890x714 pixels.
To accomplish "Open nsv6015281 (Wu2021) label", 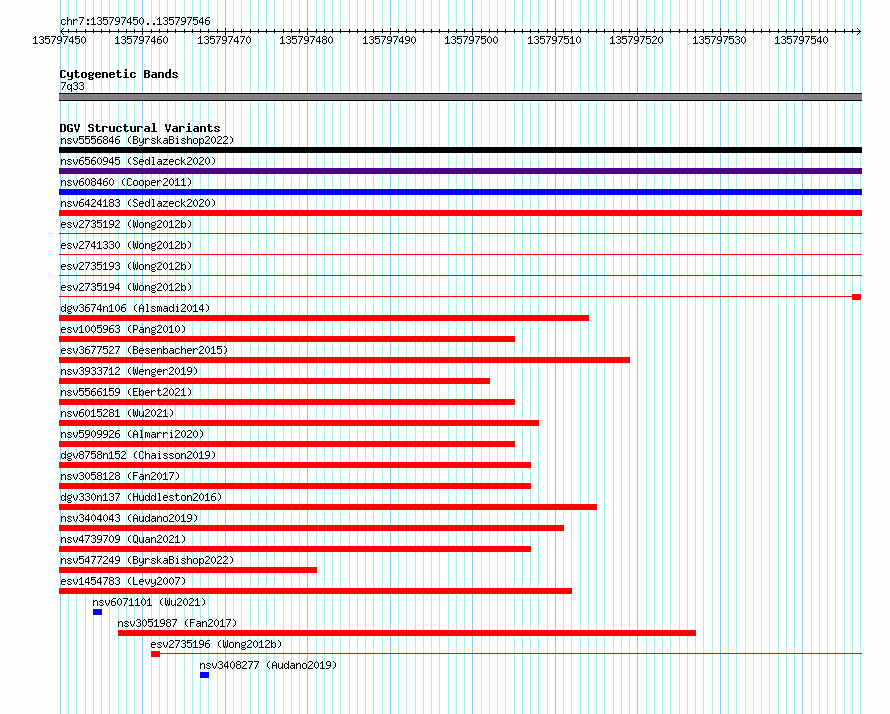I will pyautogui.click(x=117, y=413).
